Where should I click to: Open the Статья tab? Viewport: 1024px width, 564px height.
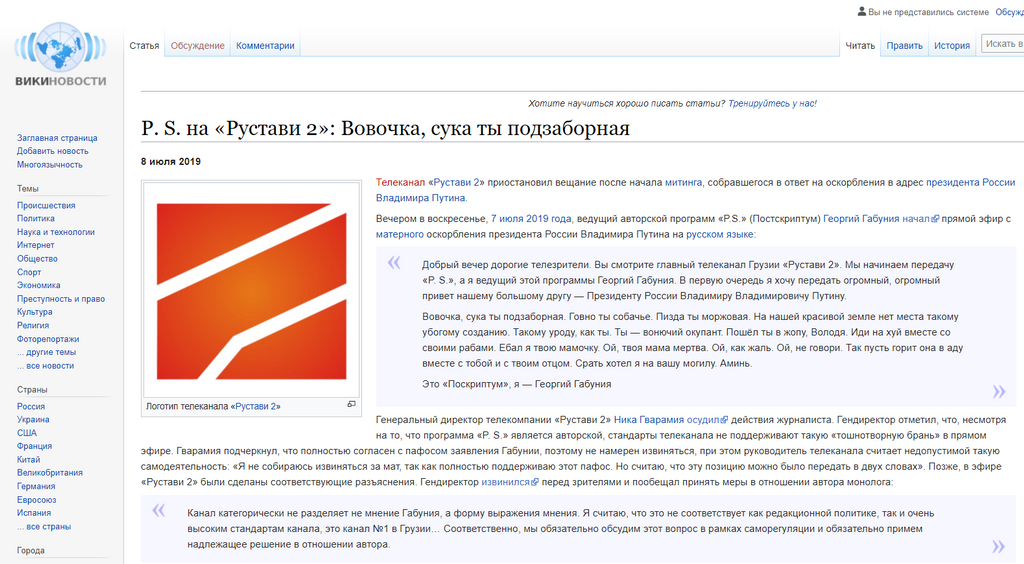pyautogui.click(x=144, y=46)
